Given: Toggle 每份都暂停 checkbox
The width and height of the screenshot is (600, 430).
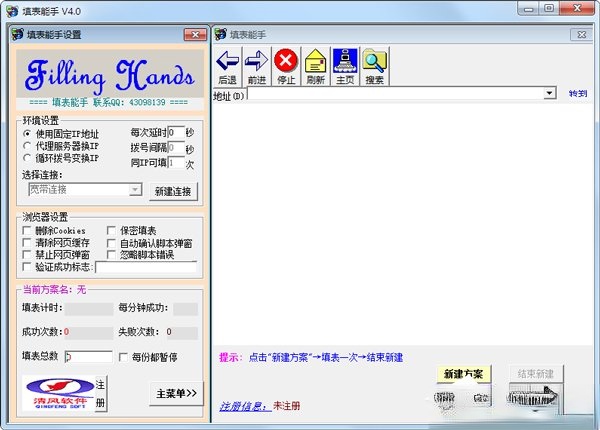Looking at the screenshot, I should (x=123, y=357).
